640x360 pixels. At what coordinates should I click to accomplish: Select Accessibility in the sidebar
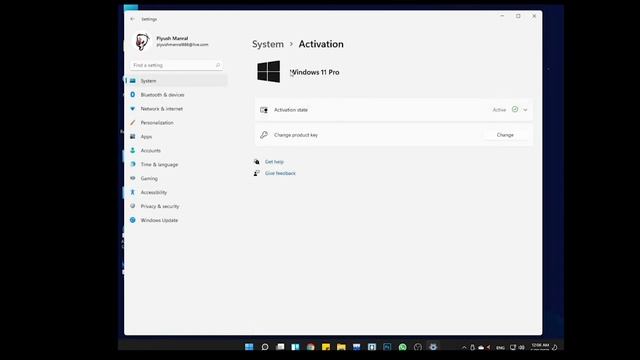(x=177, y=192)
